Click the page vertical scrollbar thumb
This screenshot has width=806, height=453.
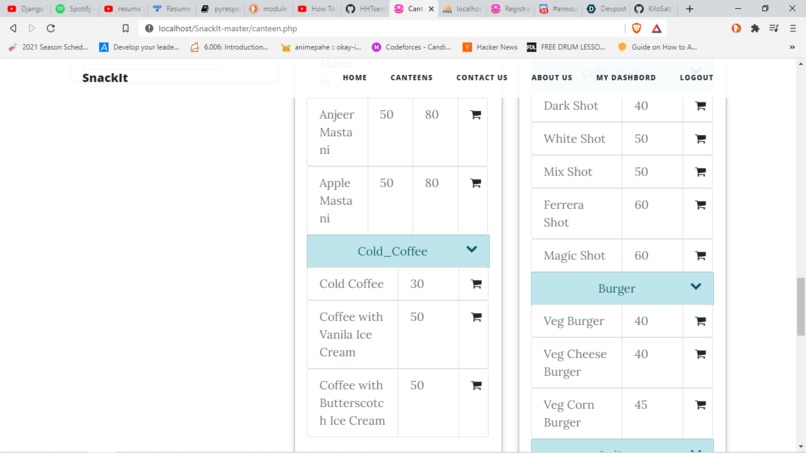coord(800,306)
